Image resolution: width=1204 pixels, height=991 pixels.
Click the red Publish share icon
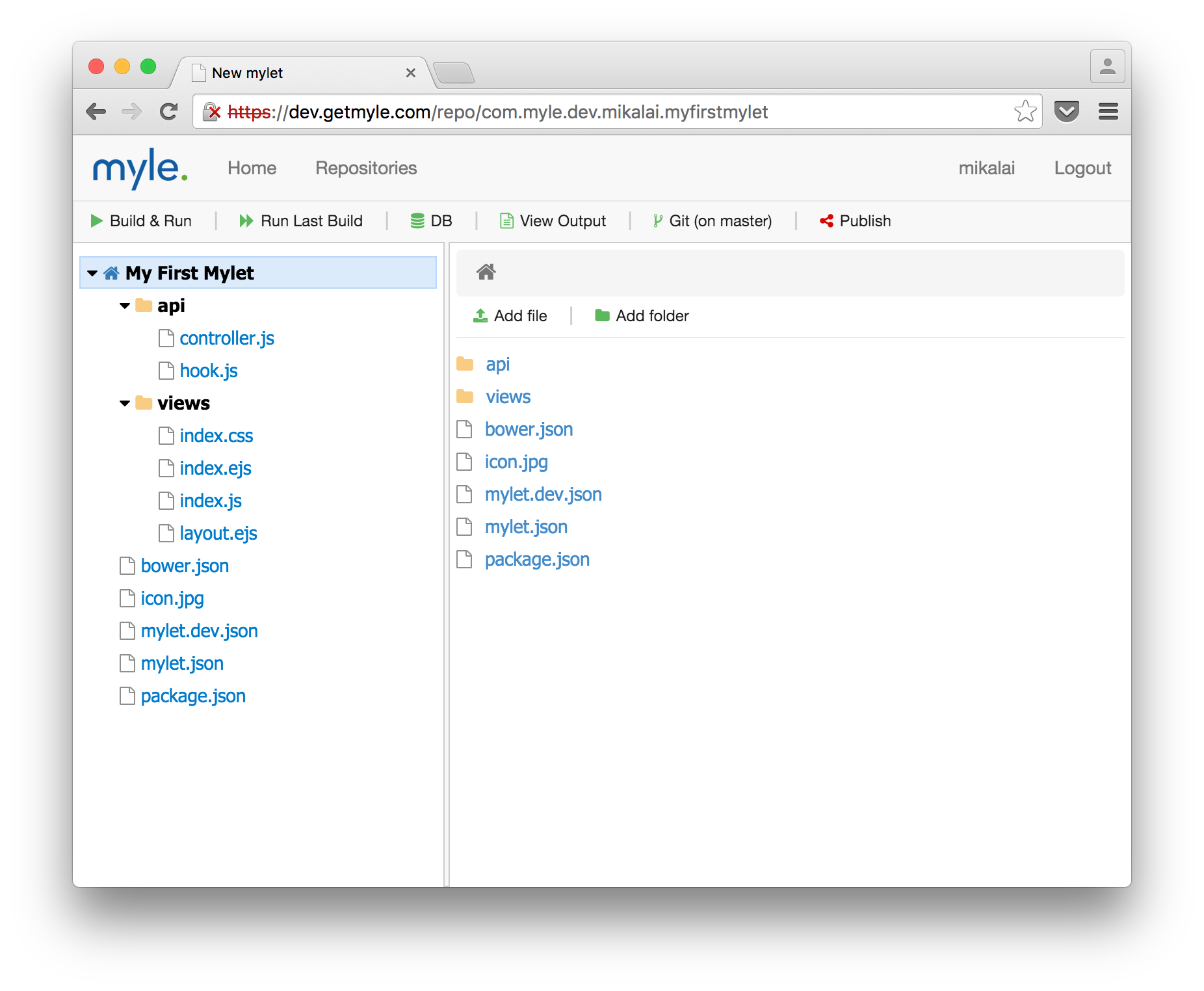pos(826,221)
